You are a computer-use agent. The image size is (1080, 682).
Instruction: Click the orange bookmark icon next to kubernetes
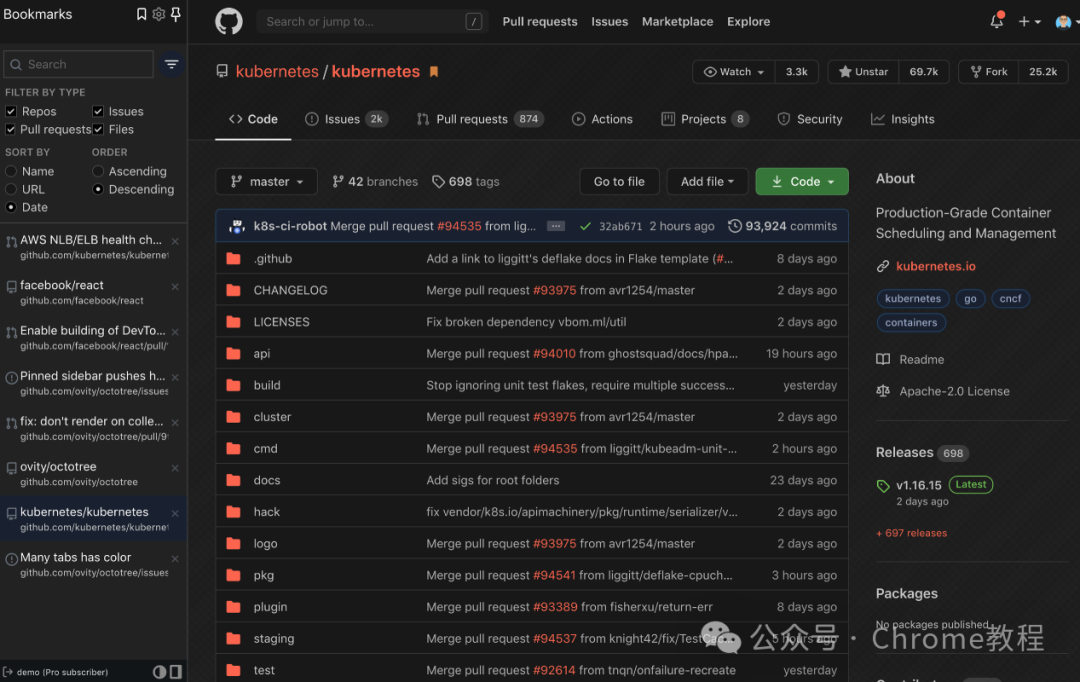coord(434,72)
